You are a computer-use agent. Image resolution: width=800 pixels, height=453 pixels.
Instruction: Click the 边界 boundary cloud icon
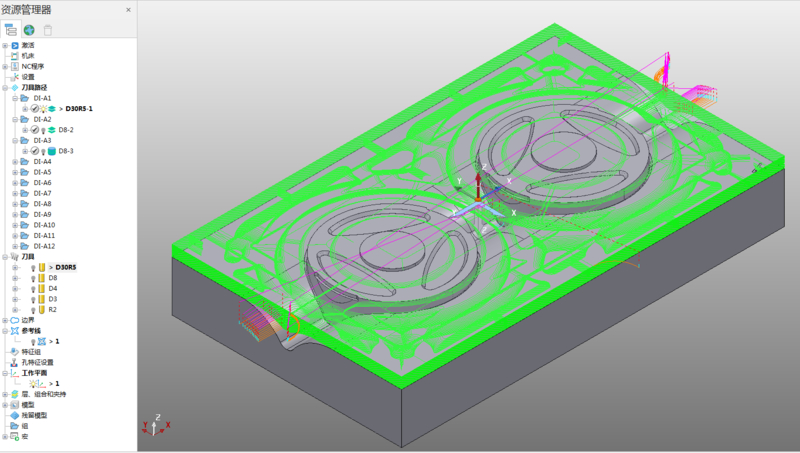coord(15,320)
